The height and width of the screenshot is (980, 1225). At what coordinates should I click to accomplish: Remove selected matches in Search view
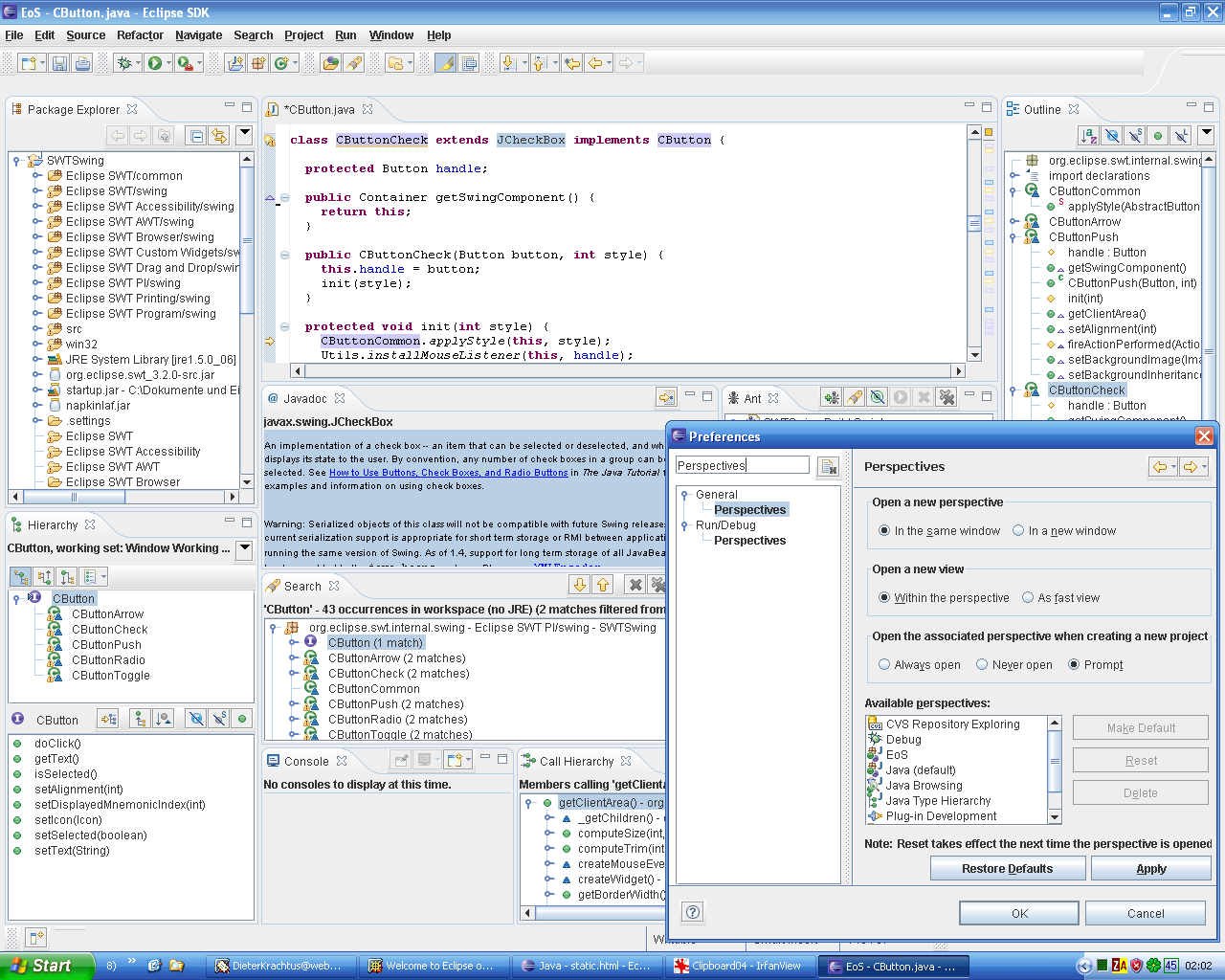[x=635, y=585]
